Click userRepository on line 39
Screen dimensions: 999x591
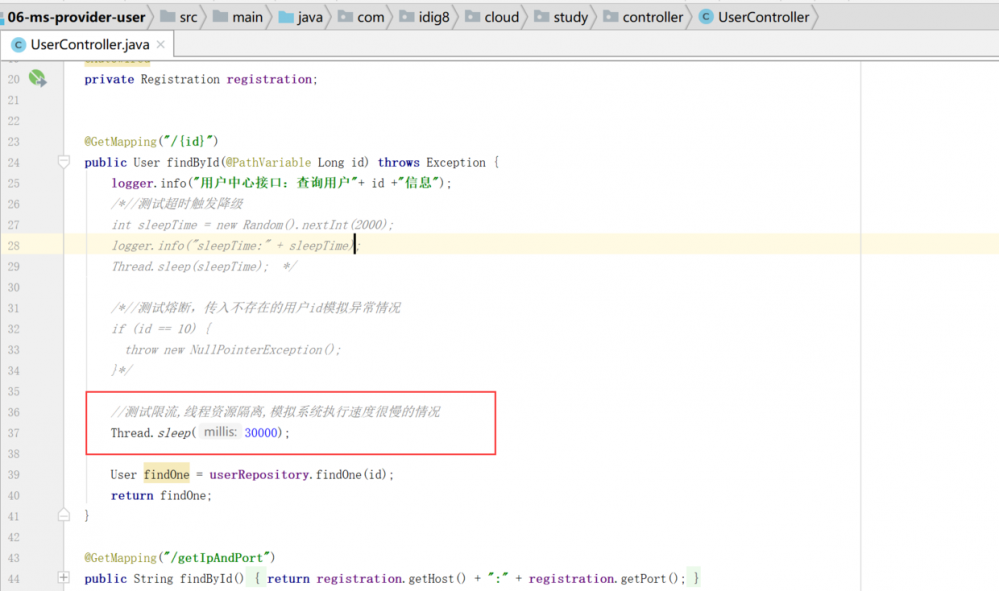(259, 474)
